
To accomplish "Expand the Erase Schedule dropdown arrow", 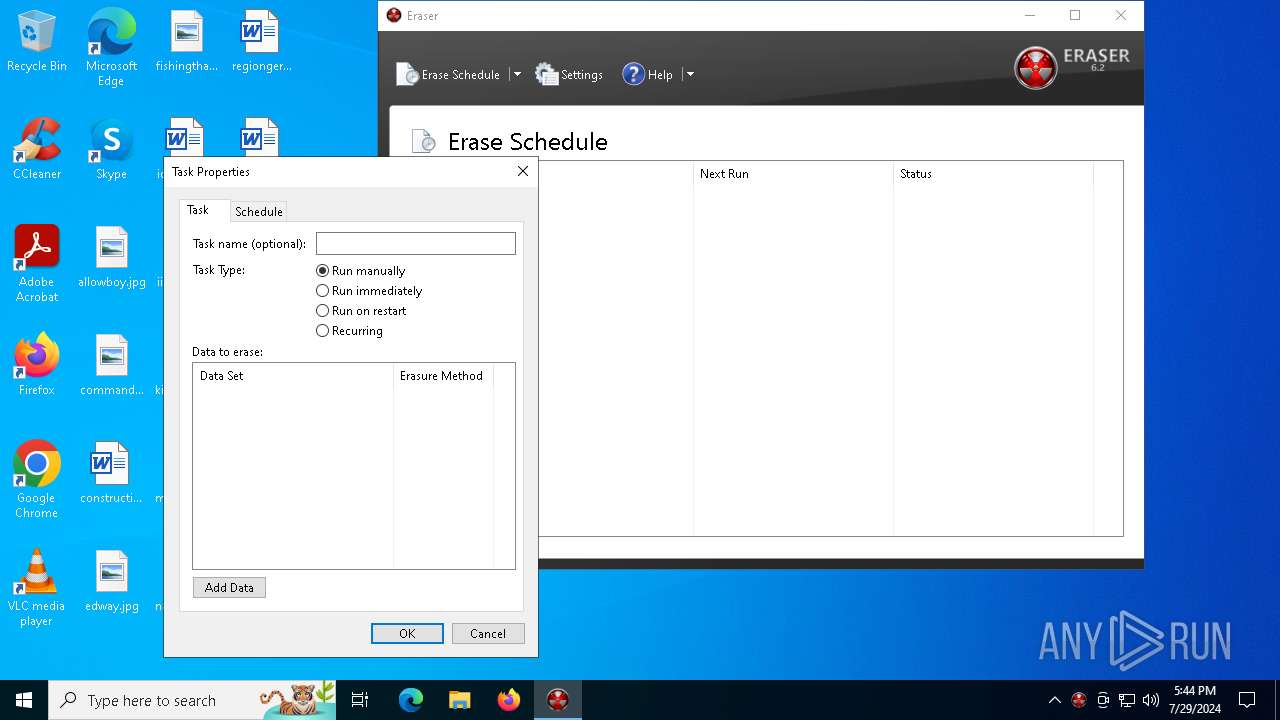I will pos(517,75).
